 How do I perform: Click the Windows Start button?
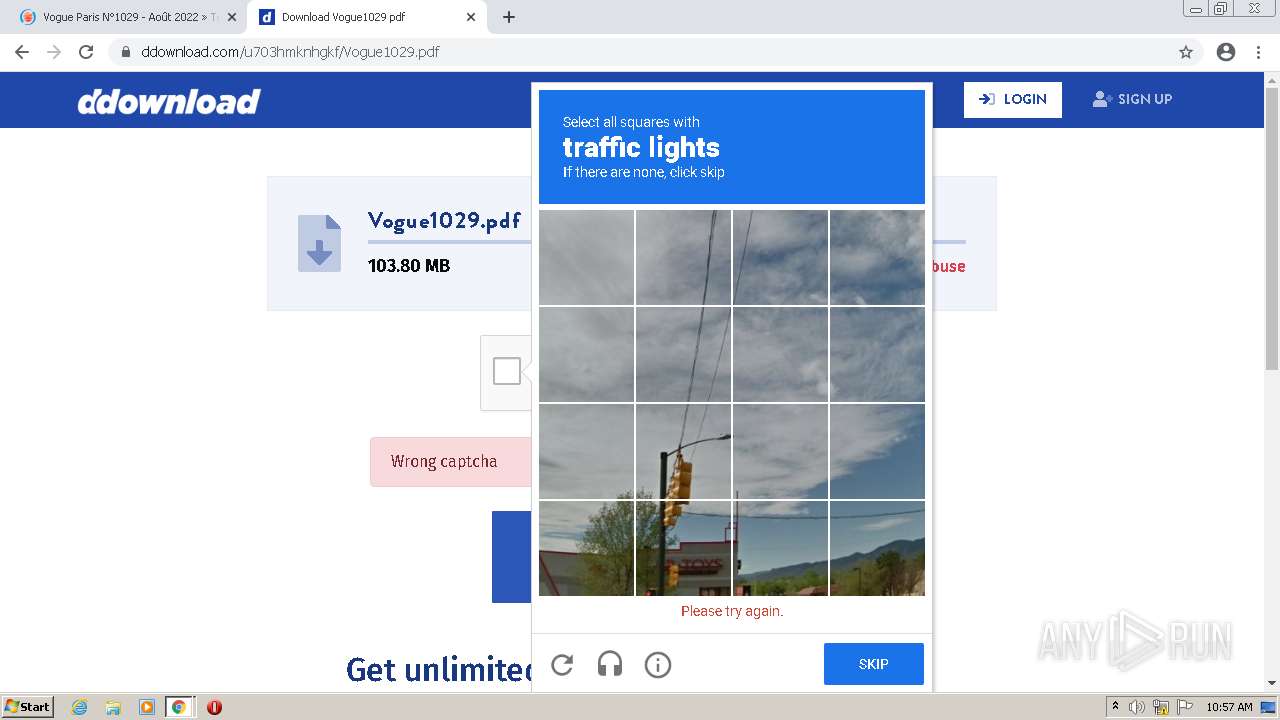click(28, 707)
